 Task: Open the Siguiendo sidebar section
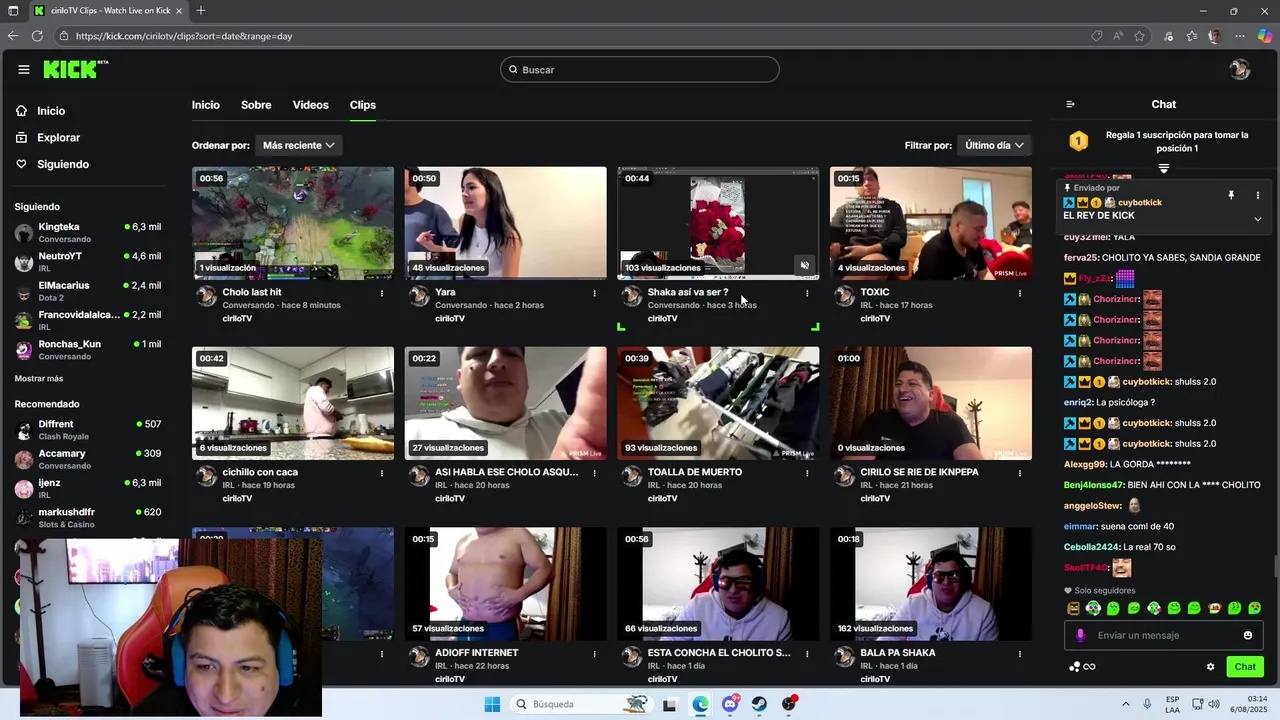[63, 164]
